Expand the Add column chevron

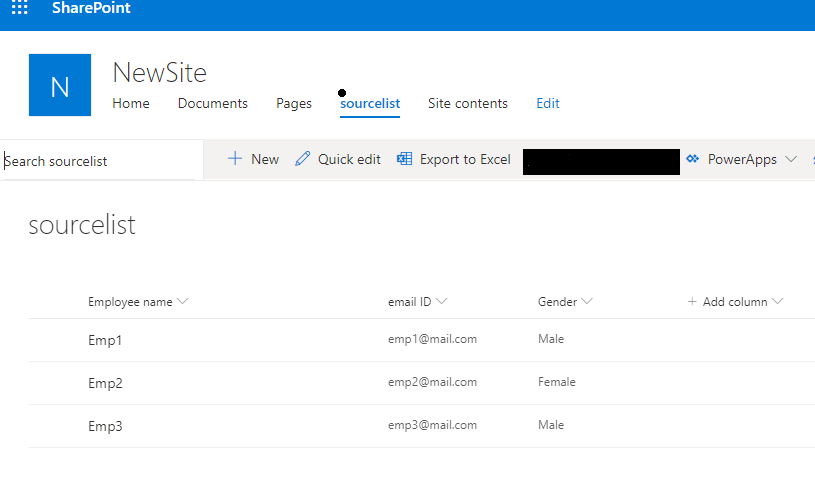[x=778, y=301]
